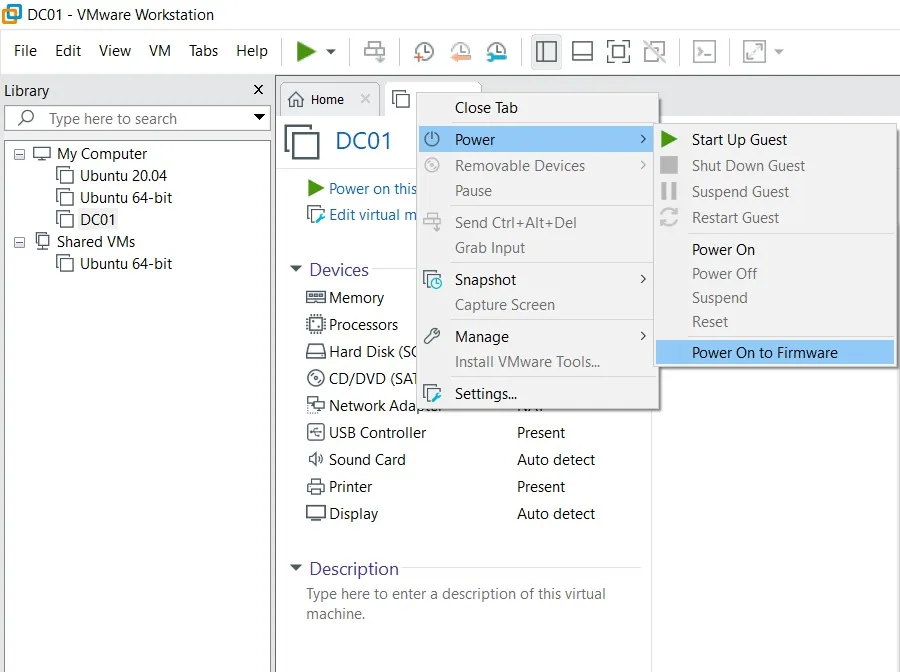900x672 pixels.
Task: Collapse the My Computer tree node
Action: (x=20, y=154)
